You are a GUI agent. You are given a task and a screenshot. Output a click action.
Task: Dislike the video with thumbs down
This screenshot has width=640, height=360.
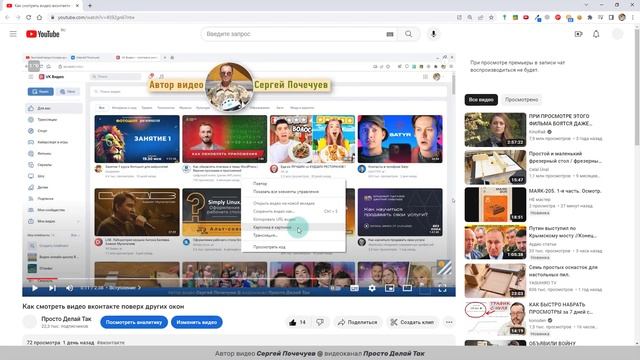[320, 322]
